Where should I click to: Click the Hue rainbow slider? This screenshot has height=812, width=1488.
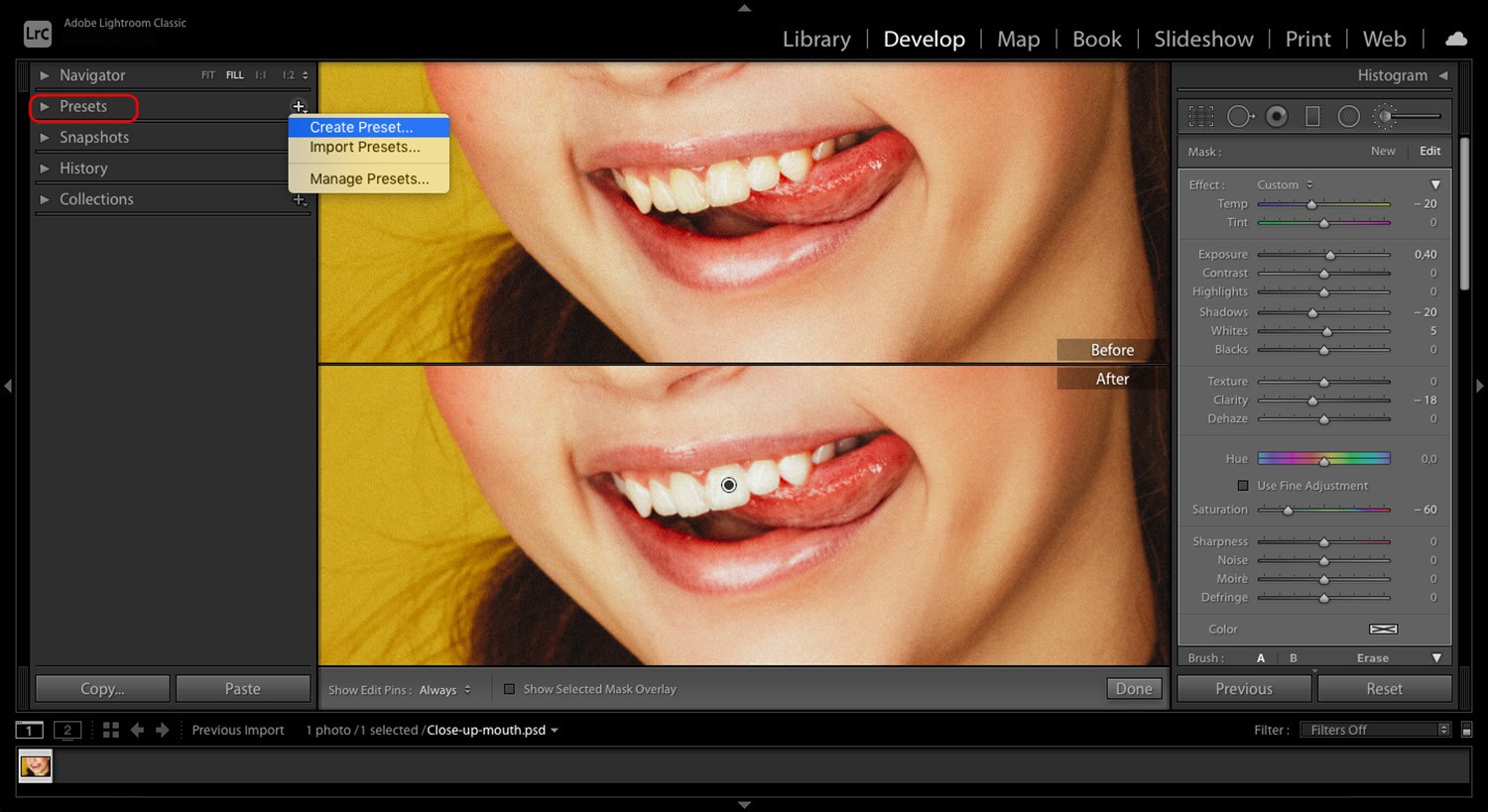pos(1323,458)
